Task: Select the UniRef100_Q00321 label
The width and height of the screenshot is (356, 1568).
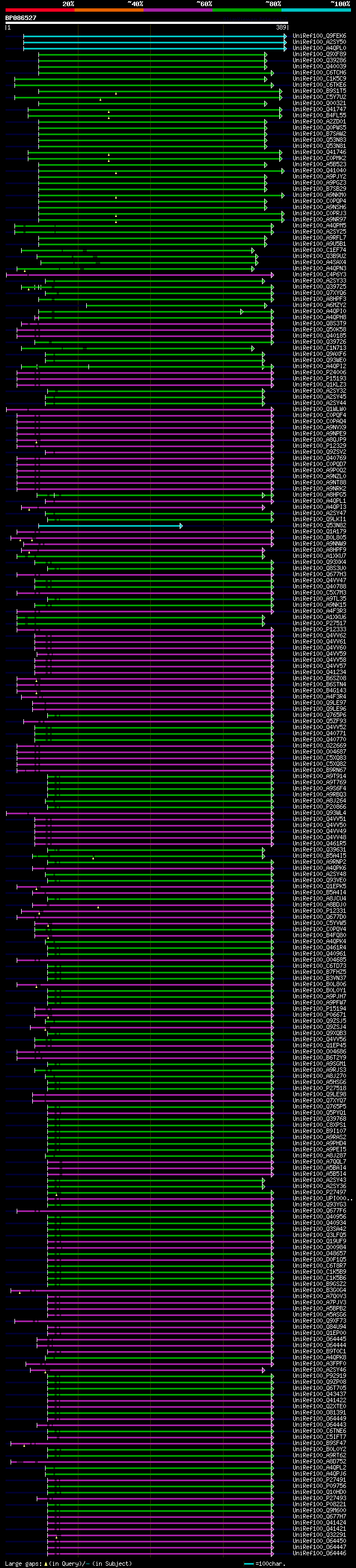Action: 319,103
